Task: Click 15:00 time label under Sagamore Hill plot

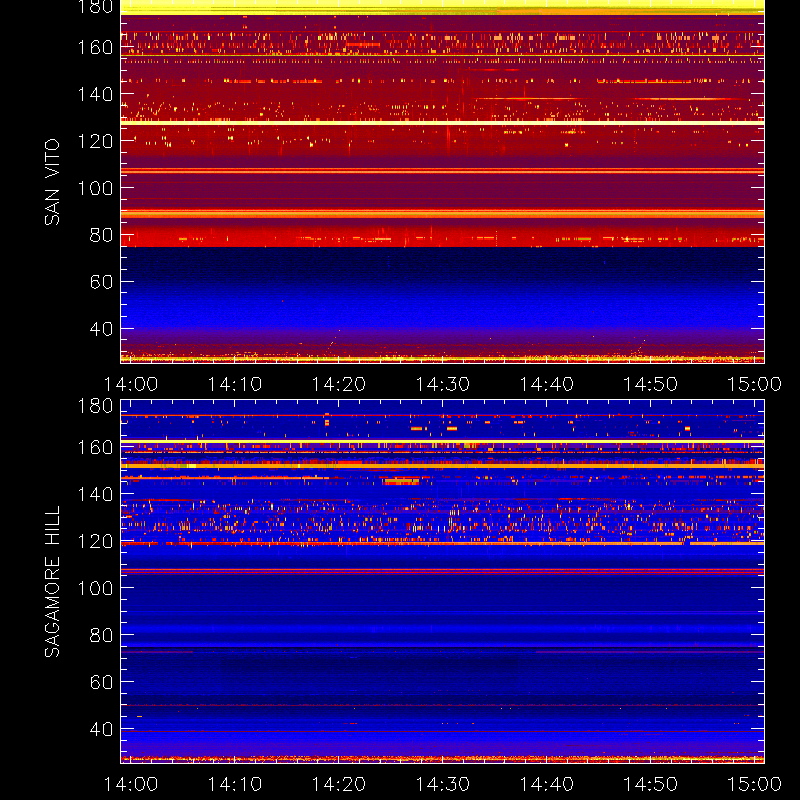Action: (754, 784)
